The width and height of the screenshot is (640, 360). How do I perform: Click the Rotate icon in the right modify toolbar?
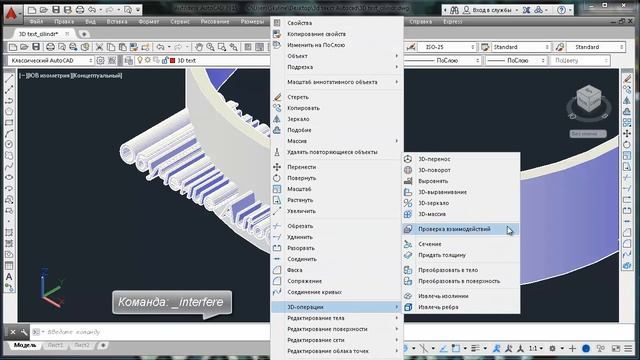(627, 144)
